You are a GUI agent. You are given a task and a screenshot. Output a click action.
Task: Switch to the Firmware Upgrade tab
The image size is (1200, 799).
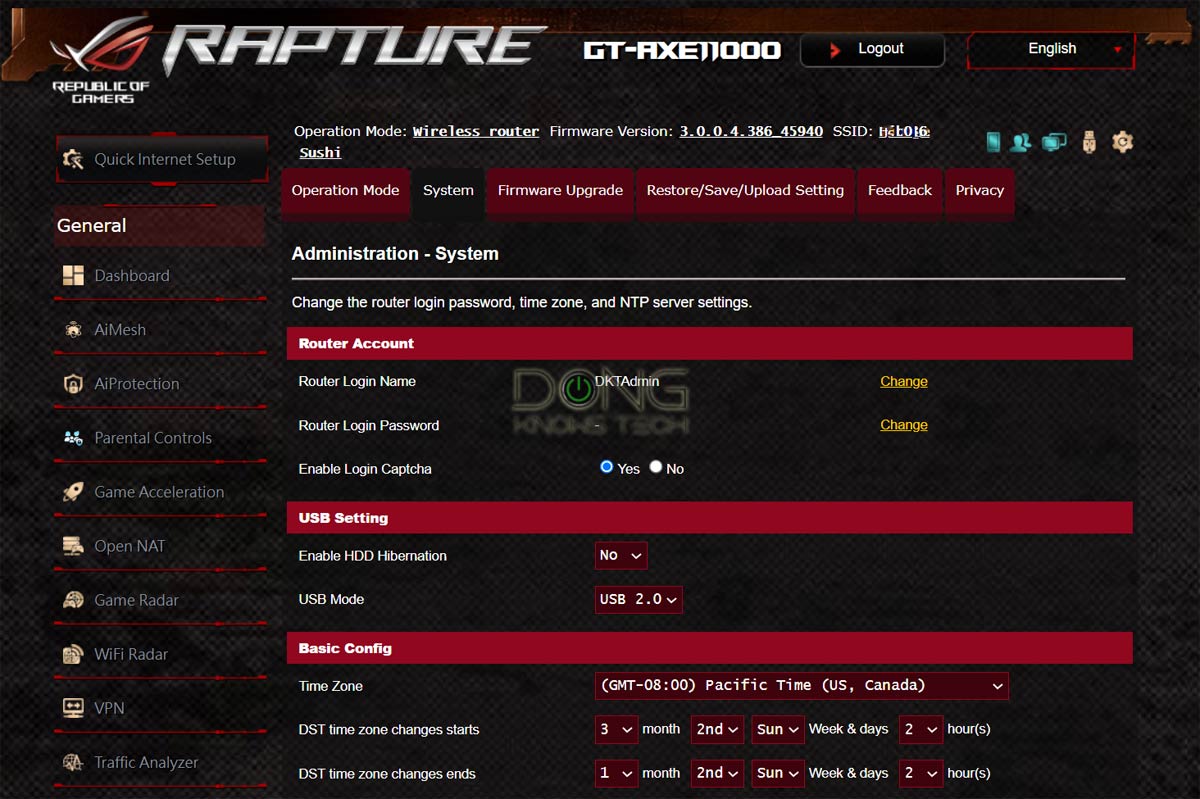pos(560,190)
